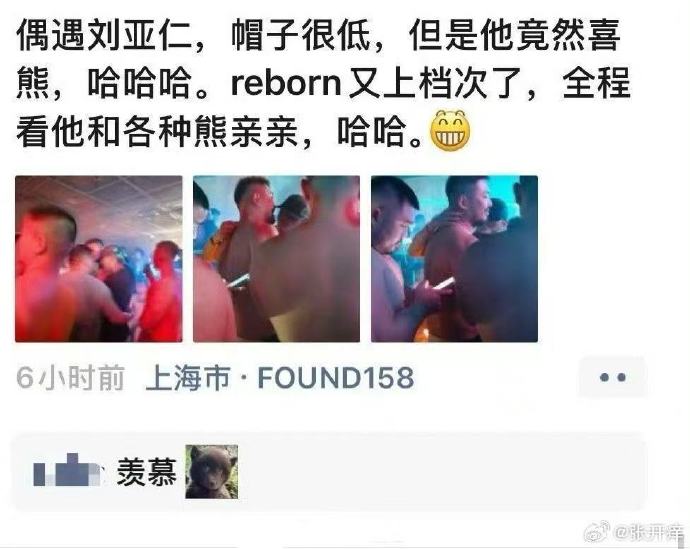
Task: Click the grinning emoji in the post
Action: point(450,131)
